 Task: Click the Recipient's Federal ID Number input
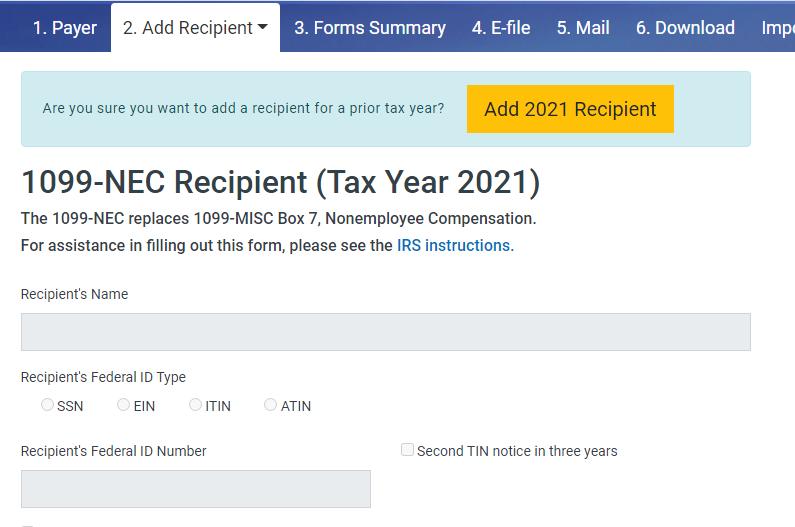tap(195, 489)
